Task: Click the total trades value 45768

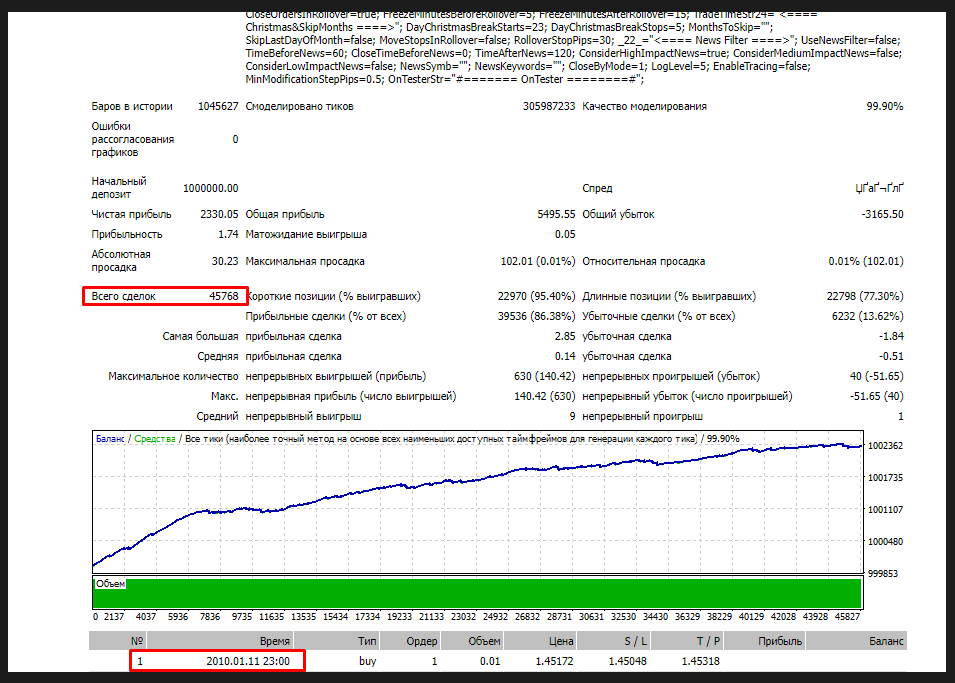Action: coord(224,296)
